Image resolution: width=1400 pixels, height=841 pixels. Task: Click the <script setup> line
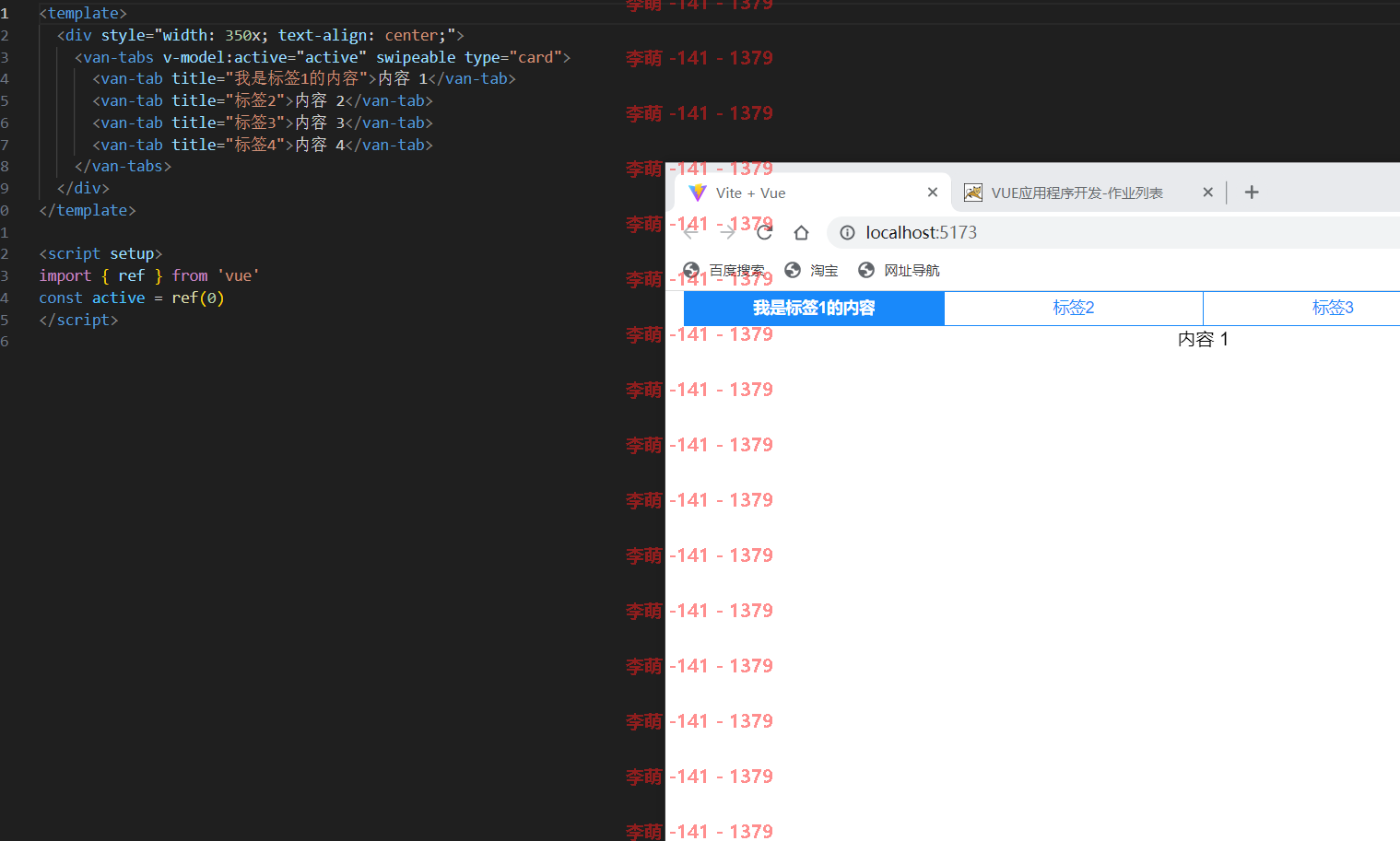[100, 253]
